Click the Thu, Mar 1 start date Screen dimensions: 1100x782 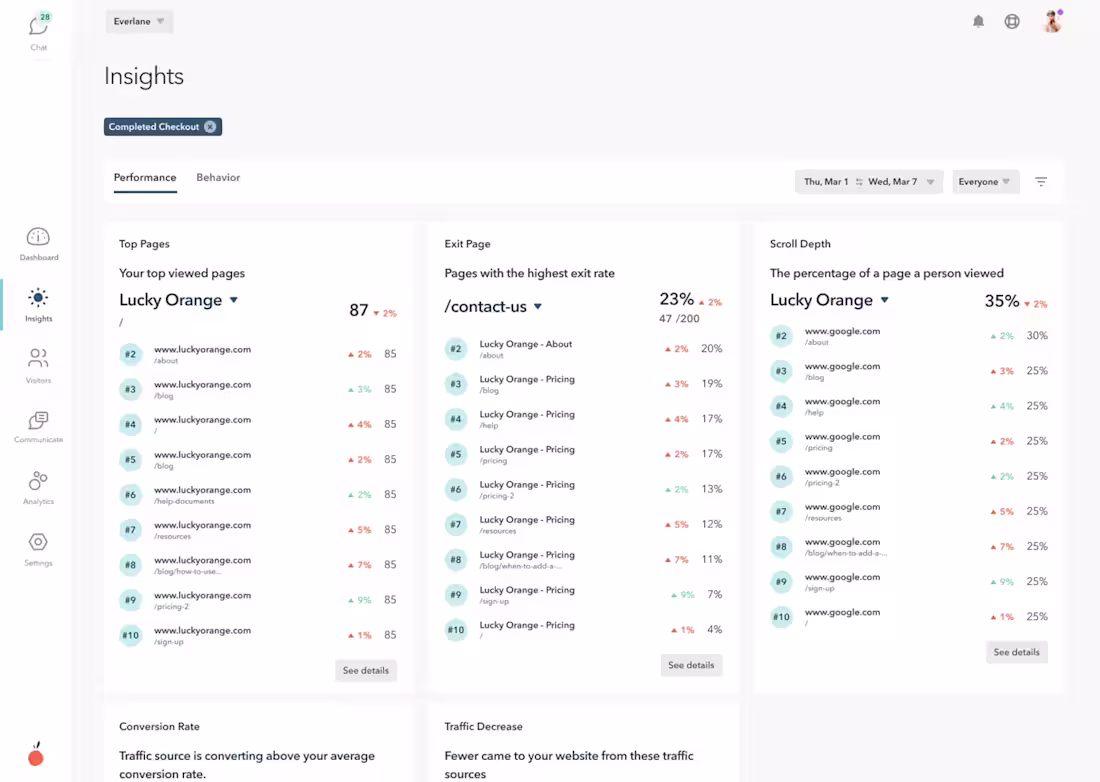(x=826, y=182)
